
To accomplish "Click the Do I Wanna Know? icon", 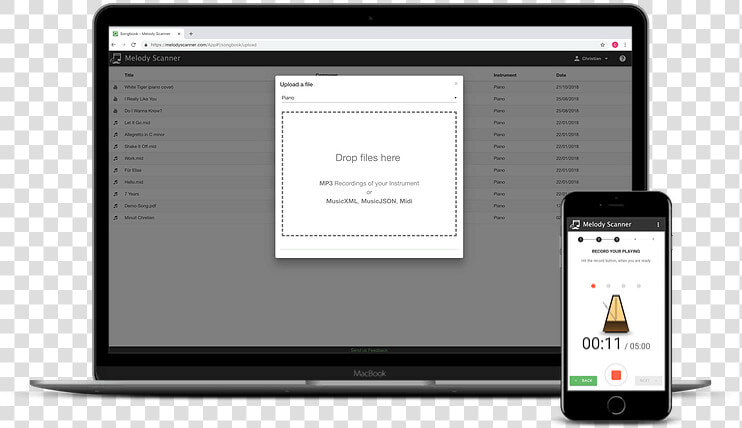I will click(x=115, y=111).
